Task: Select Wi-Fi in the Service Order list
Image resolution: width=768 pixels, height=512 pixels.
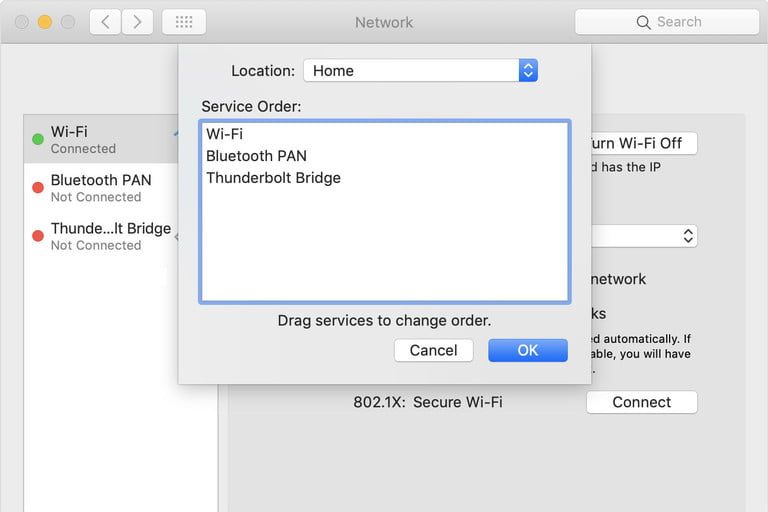Action: point(225,134)
